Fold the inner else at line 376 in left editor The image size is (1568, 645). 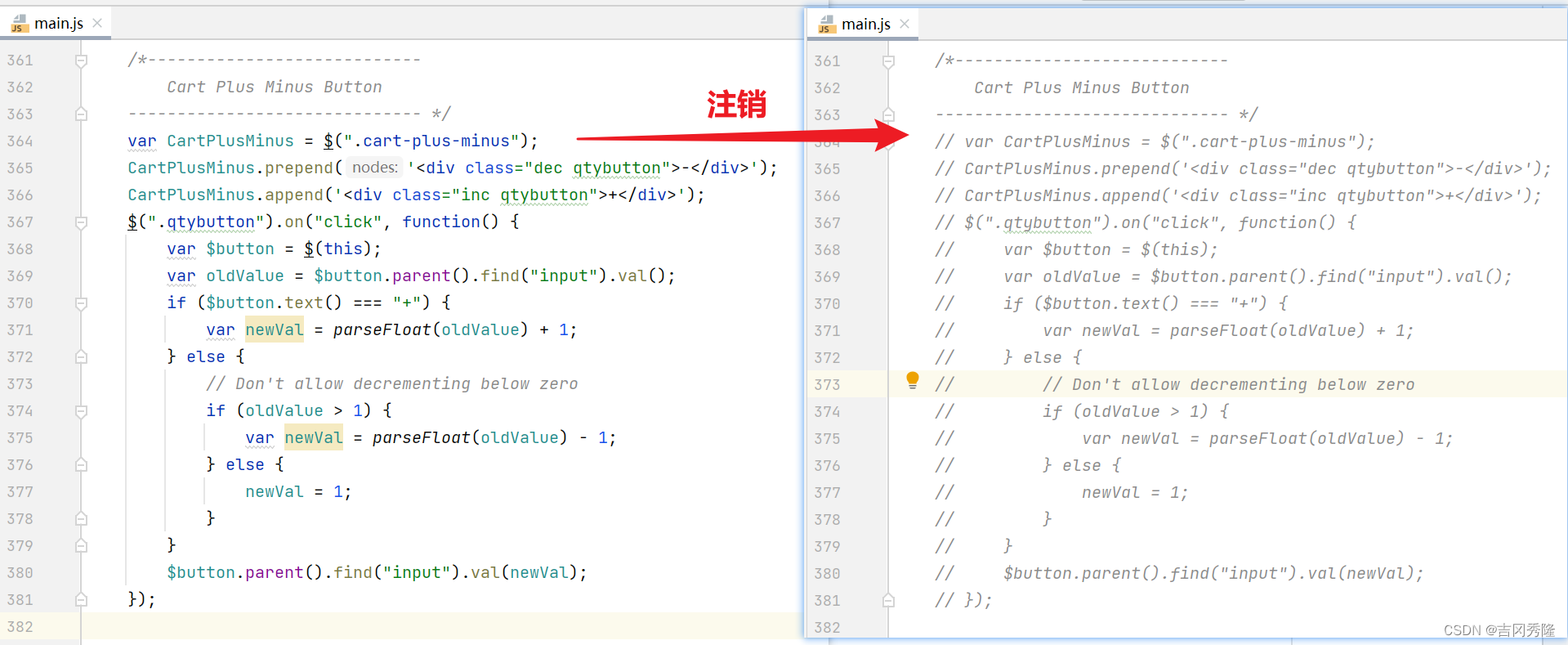pyautogui.click(x=81, y=465)
